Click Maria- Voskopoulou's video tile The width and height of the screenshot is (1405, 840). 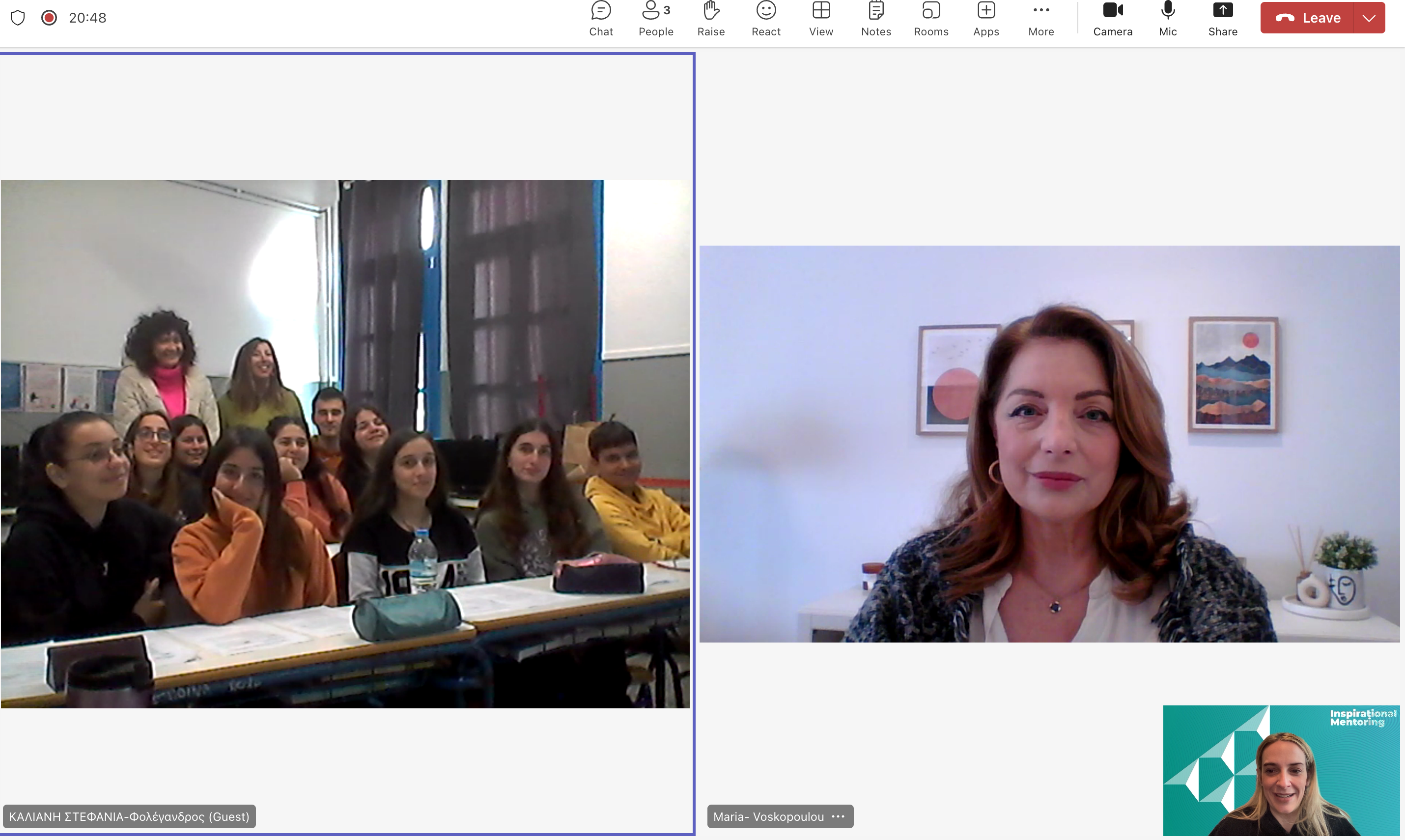[1049, 443]
